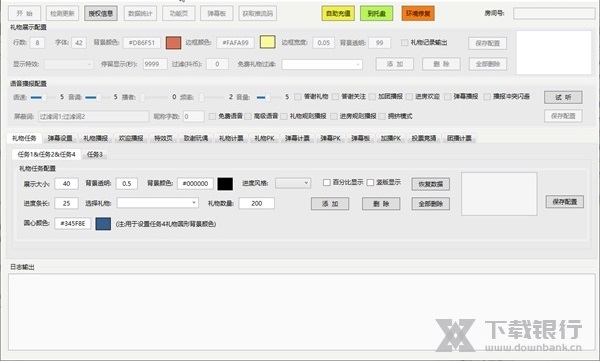The image size is (600, 363).
Task: Click the 礼物数量 field showing 200
Action: click(x=257, y=203)
